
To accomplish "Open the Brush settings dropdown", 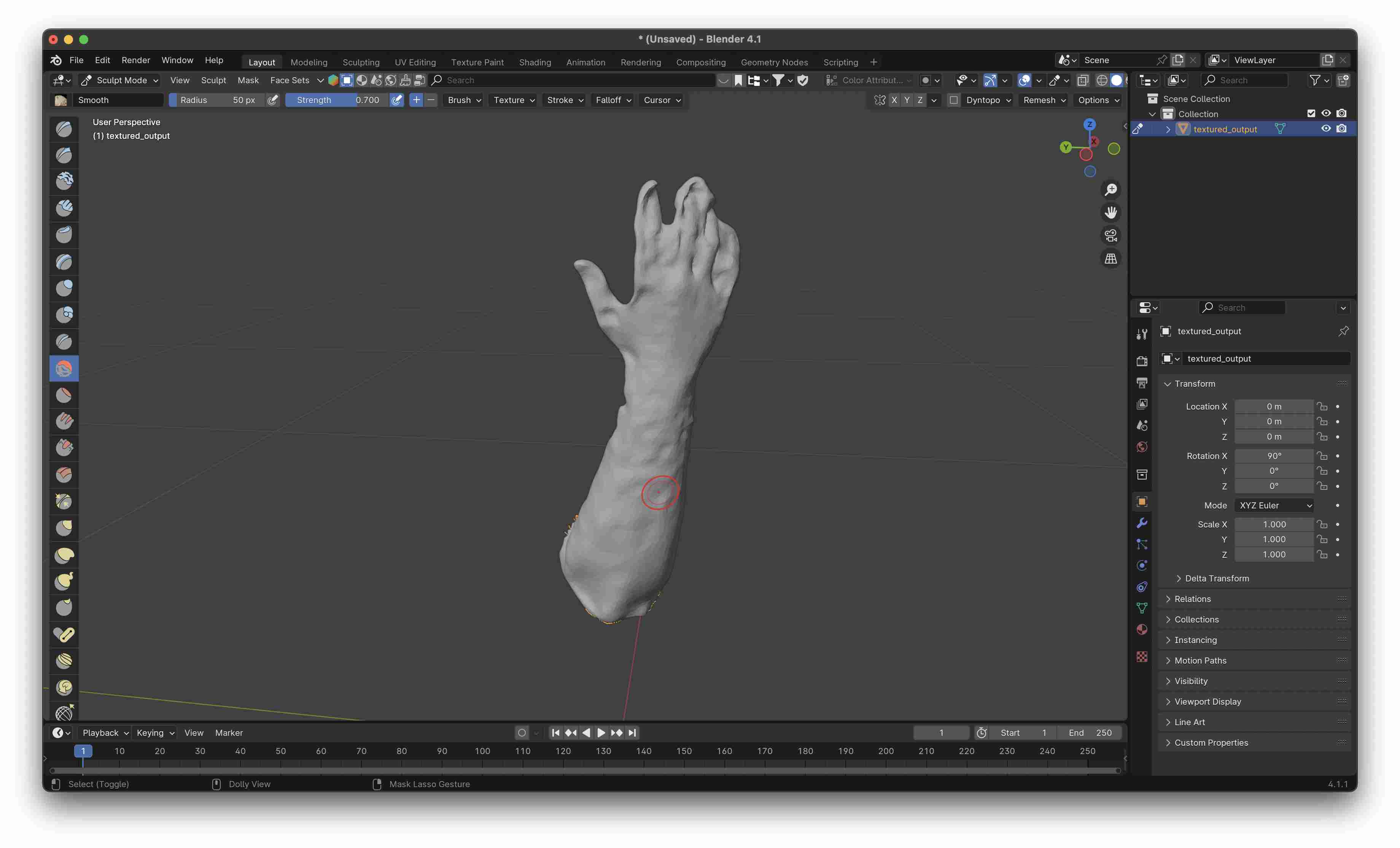I will (x=464, y=100).
